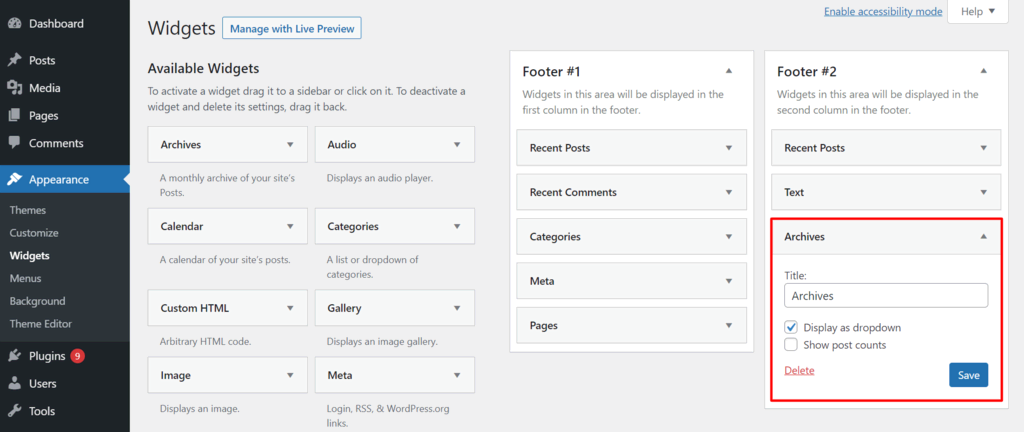Click the Delete link in Archives widget

tap(799, 370)
